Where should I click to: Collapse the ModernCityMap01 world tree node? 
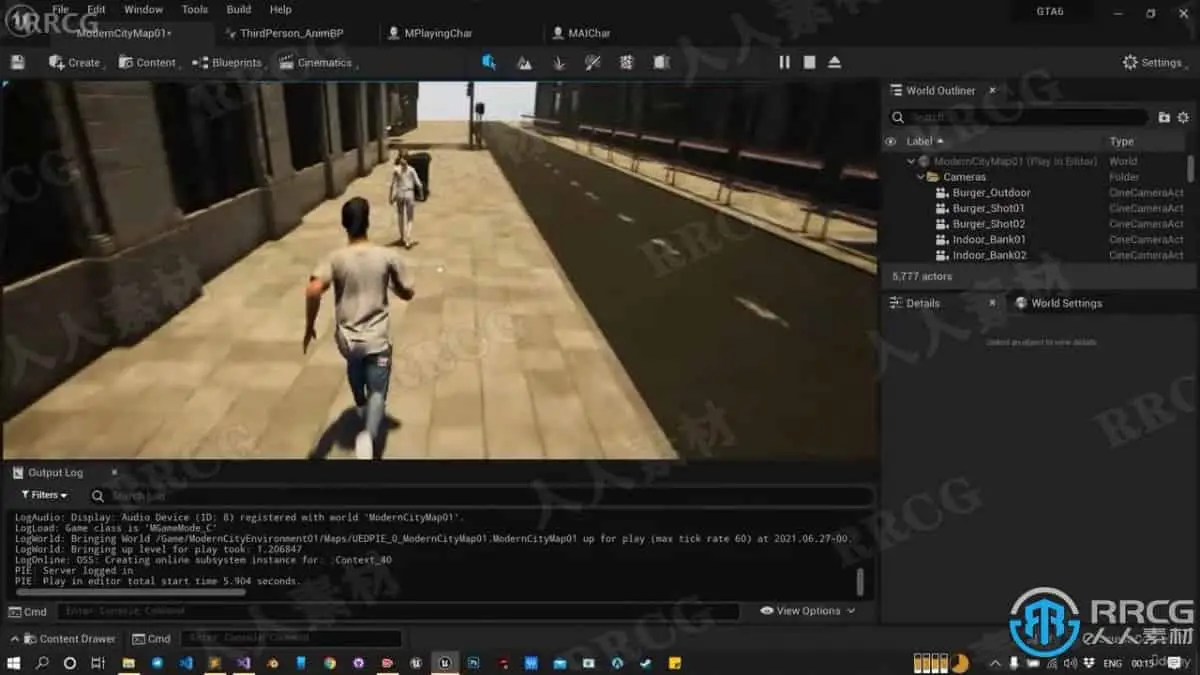[x=911, y=161]
